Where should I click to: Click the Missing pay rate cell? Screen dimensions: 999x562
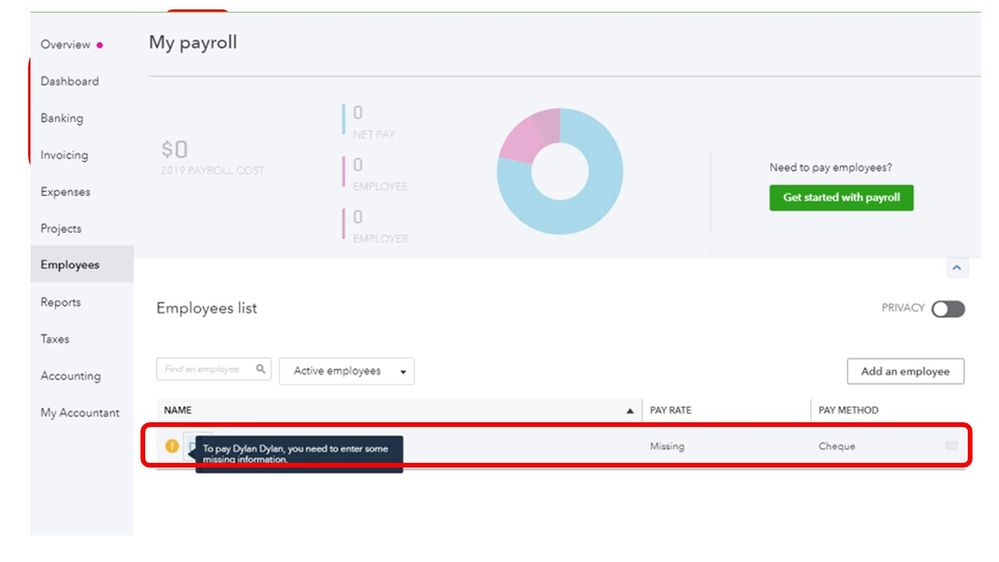click(x=667, y=446)
